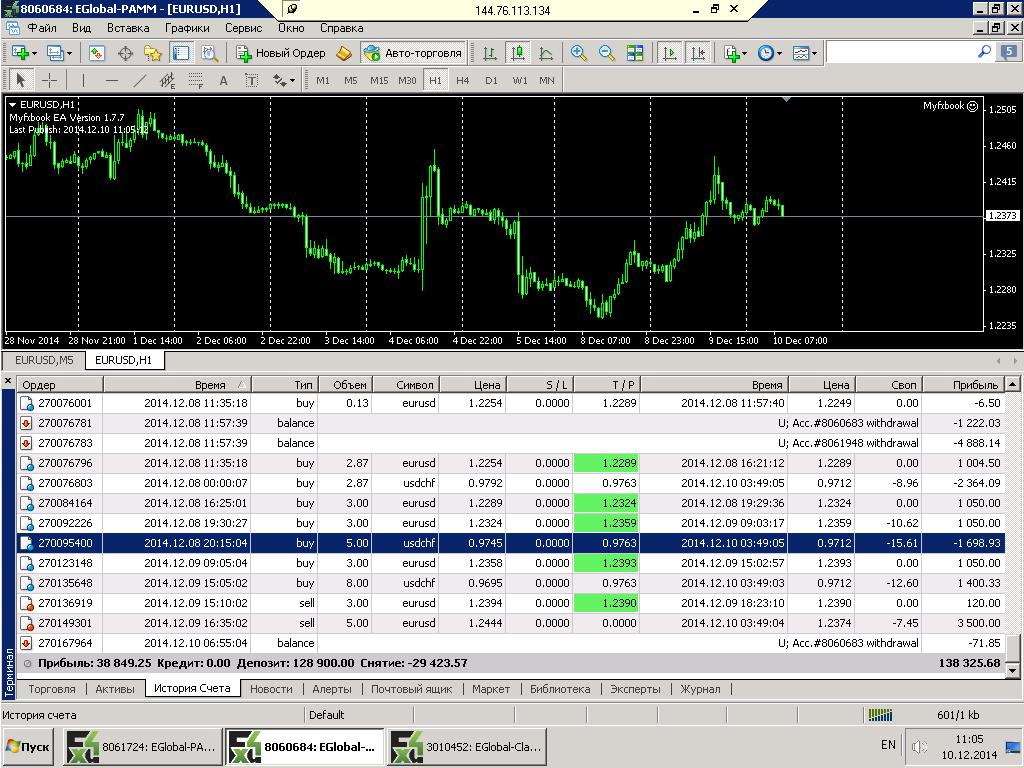This screenshot has width=1024, height=768.
Task: Switch timeframe to MN
Action: [547, 80]
